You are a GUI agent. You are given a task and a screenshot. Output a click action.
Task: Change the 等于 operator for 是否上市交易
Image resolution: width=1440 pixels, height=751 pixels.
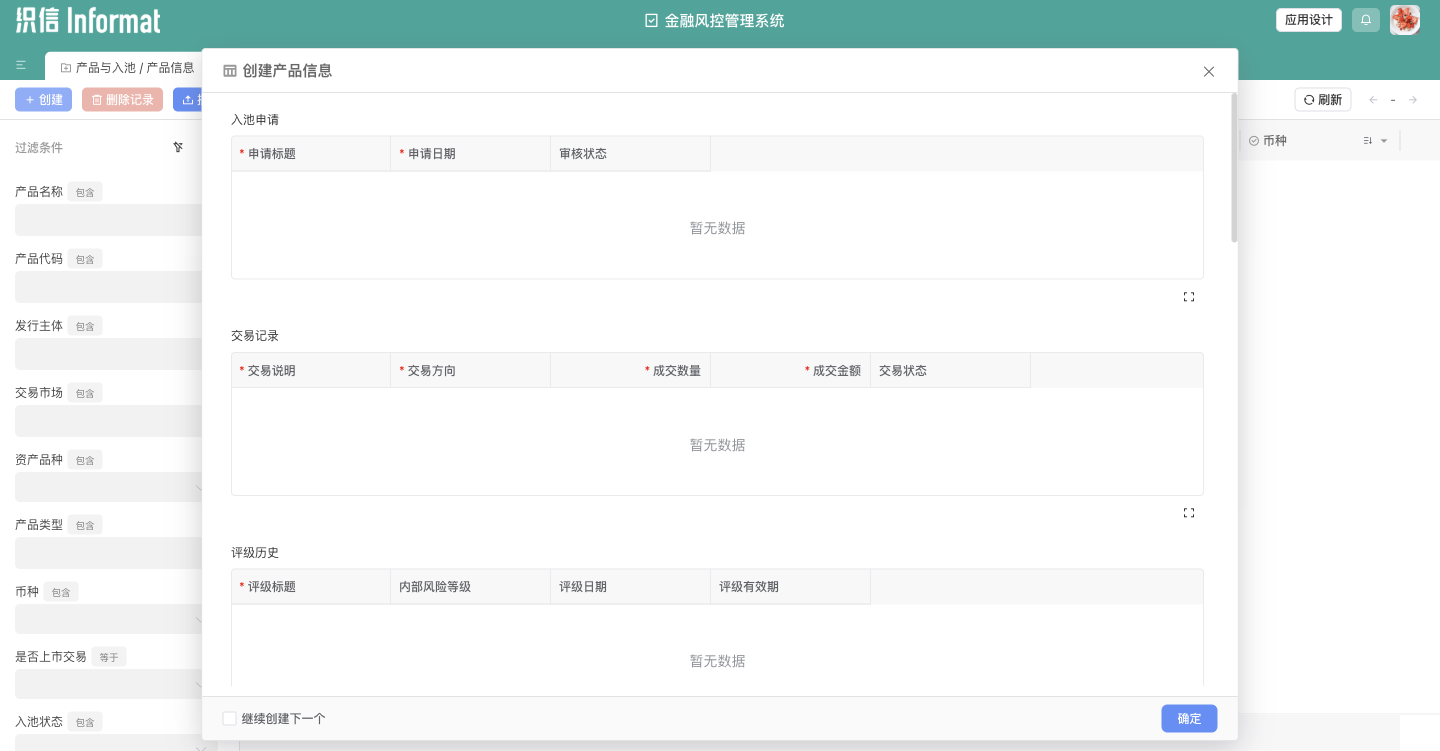pos(109,657)
